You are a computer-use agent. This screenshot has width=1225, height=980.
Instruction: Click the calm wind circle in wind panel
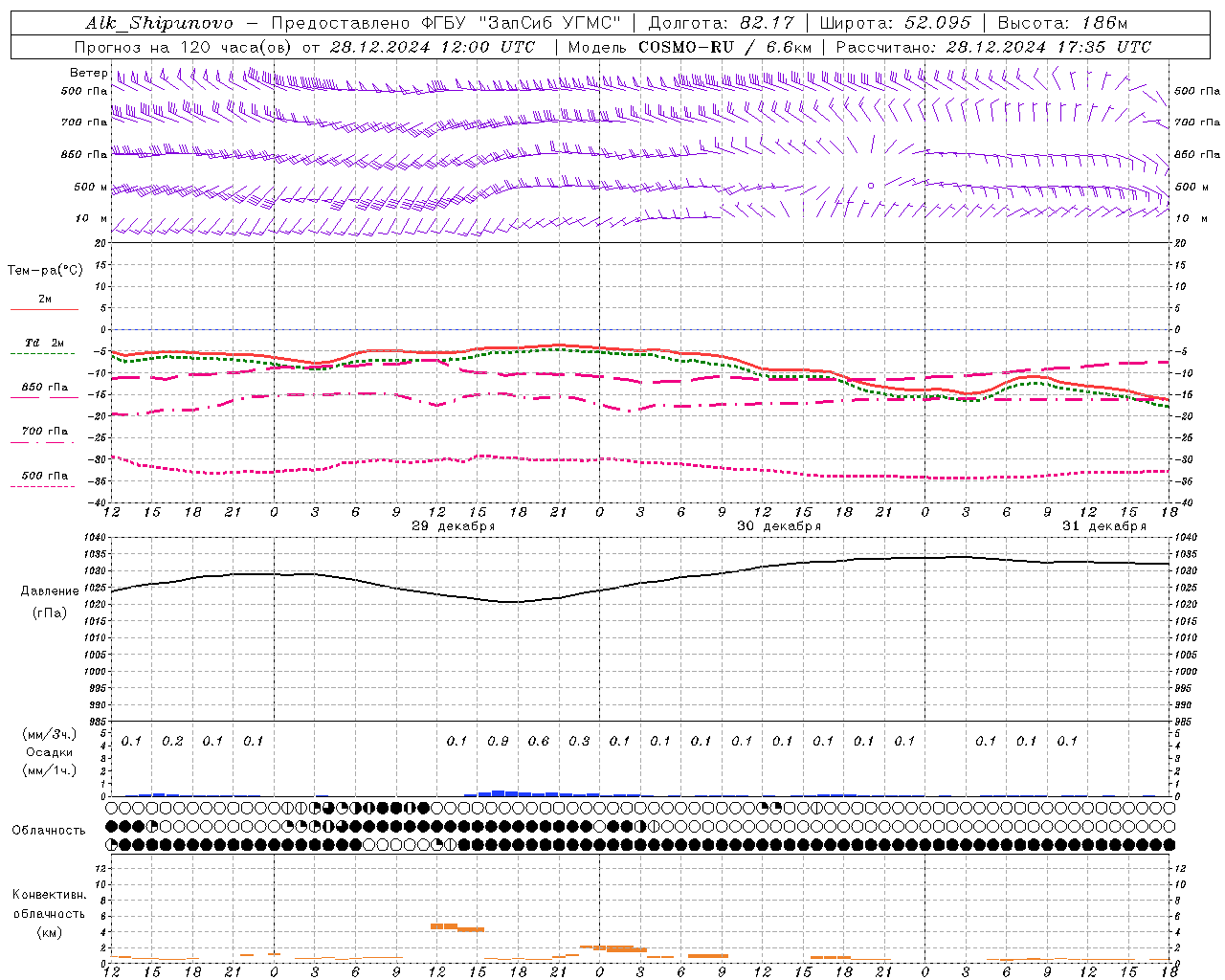coord(871,186)
